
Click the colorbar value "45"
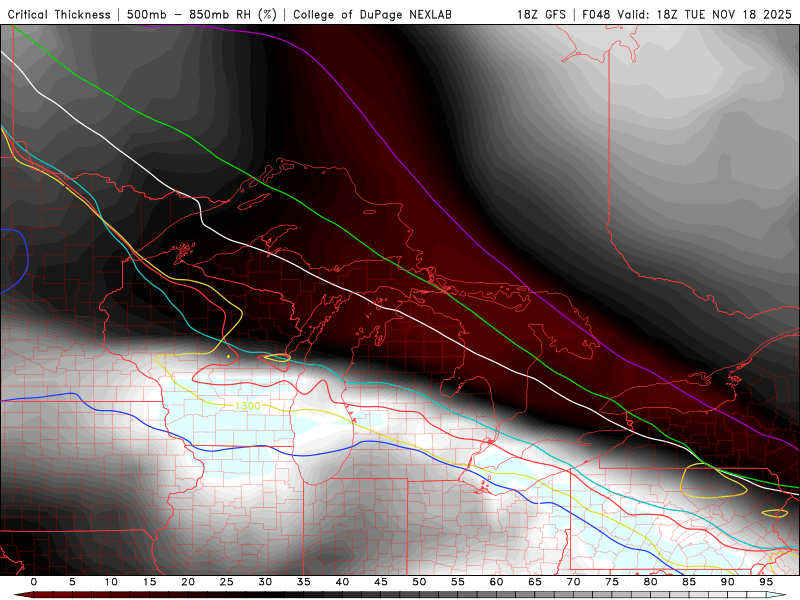click(x=380, y=582)
